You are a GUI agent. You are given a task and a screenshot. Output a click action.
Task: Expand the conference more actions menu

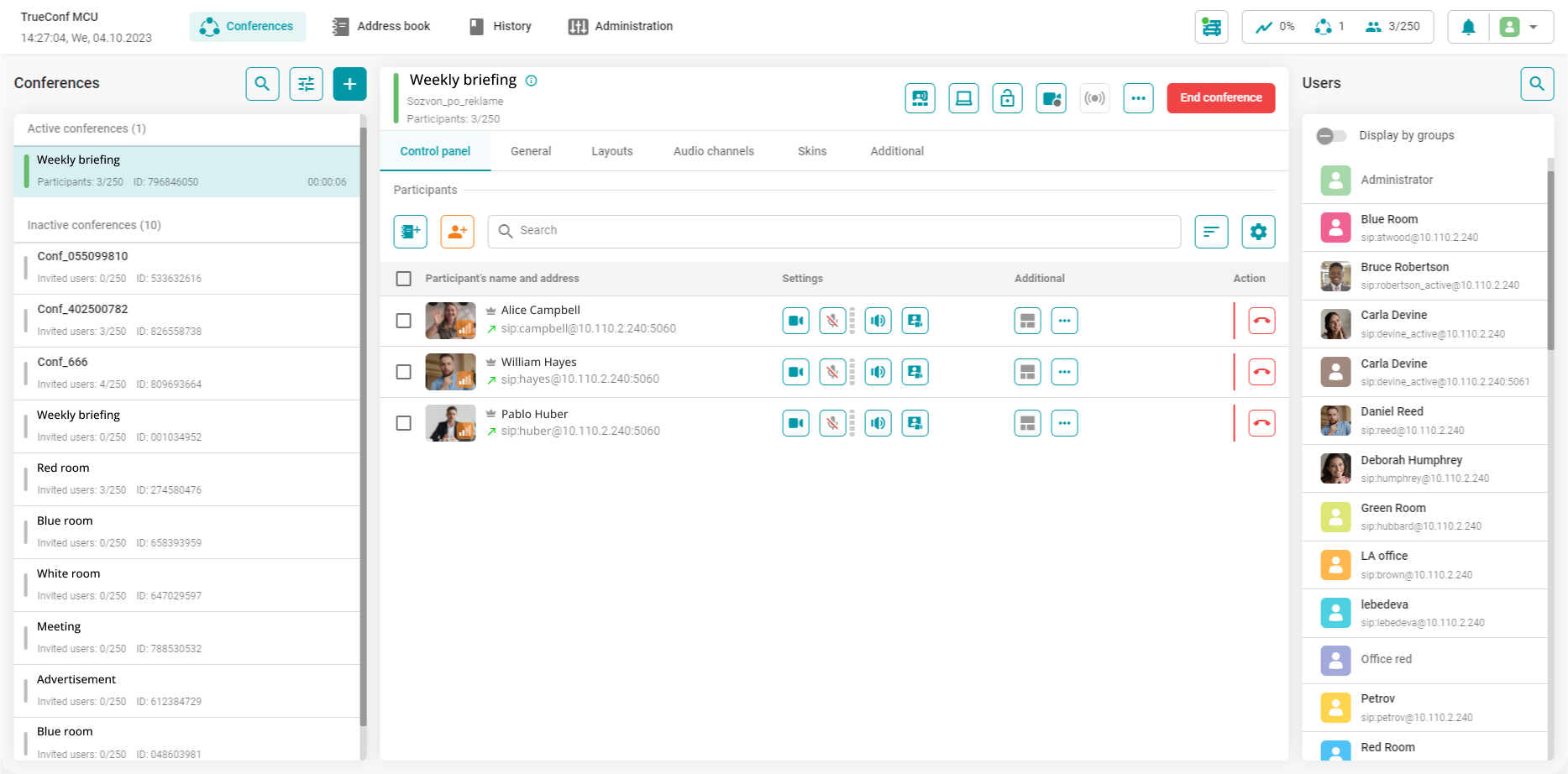click(1138, 98)
